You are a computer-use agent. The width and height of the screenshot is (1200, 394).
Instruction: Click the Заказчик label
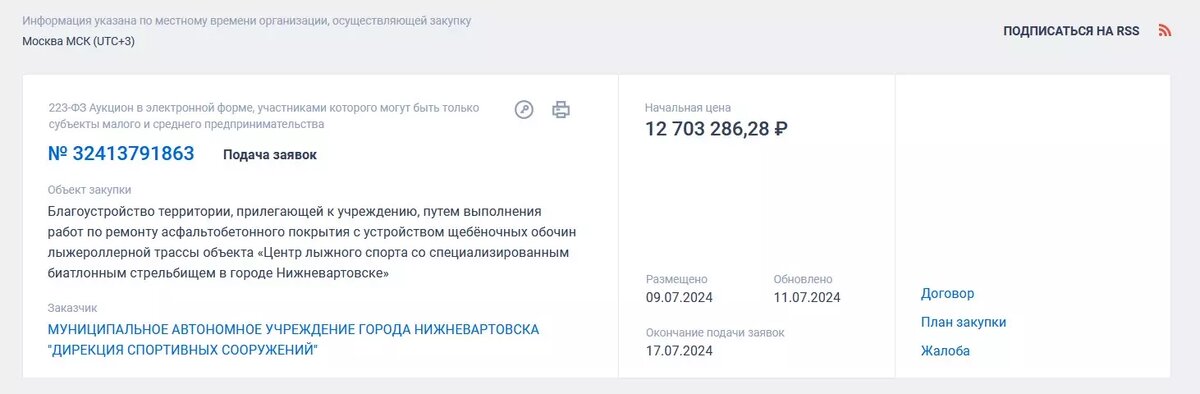click(72, 308)
